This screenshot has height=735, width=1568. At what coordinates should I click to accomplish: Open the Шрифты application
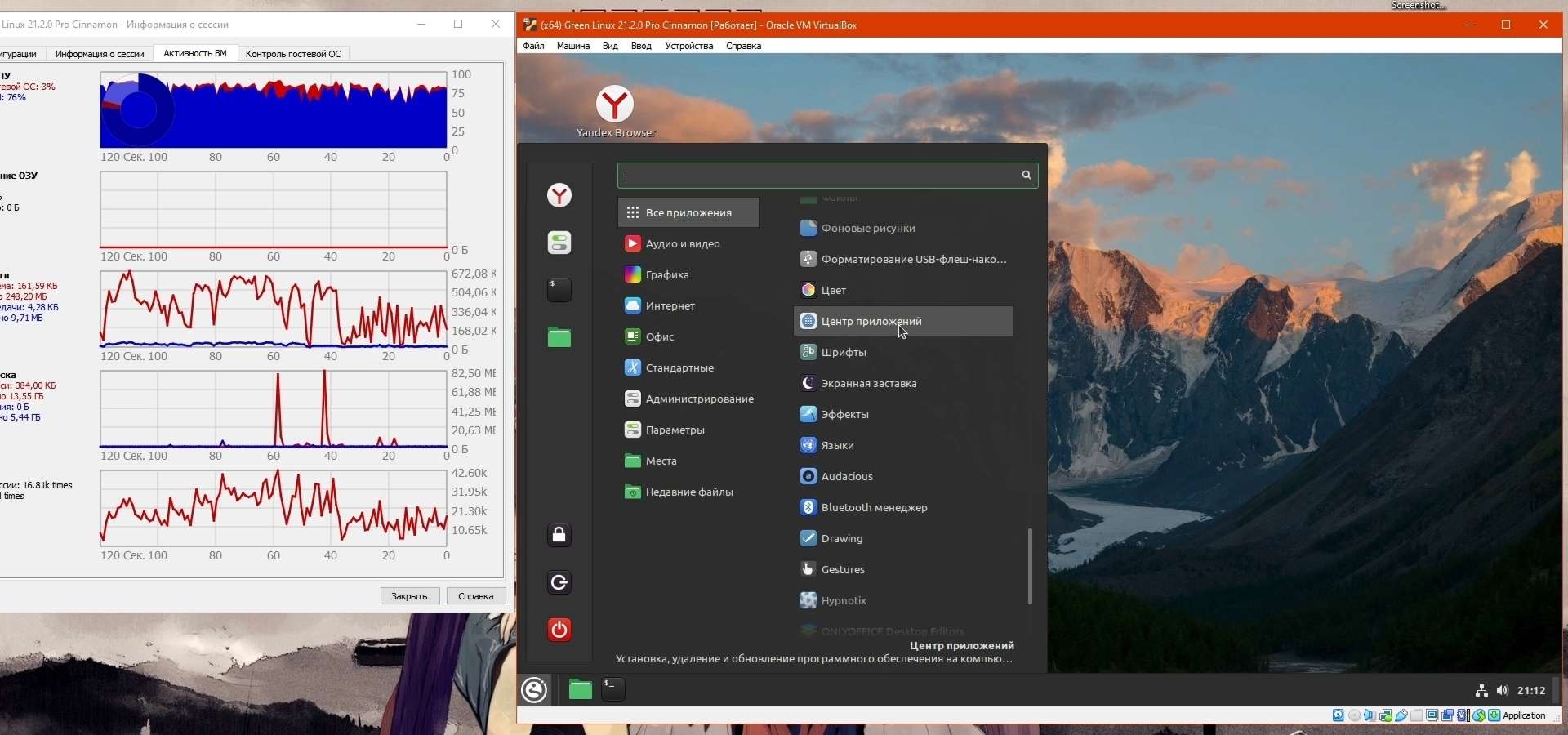[x=903, y=352]
